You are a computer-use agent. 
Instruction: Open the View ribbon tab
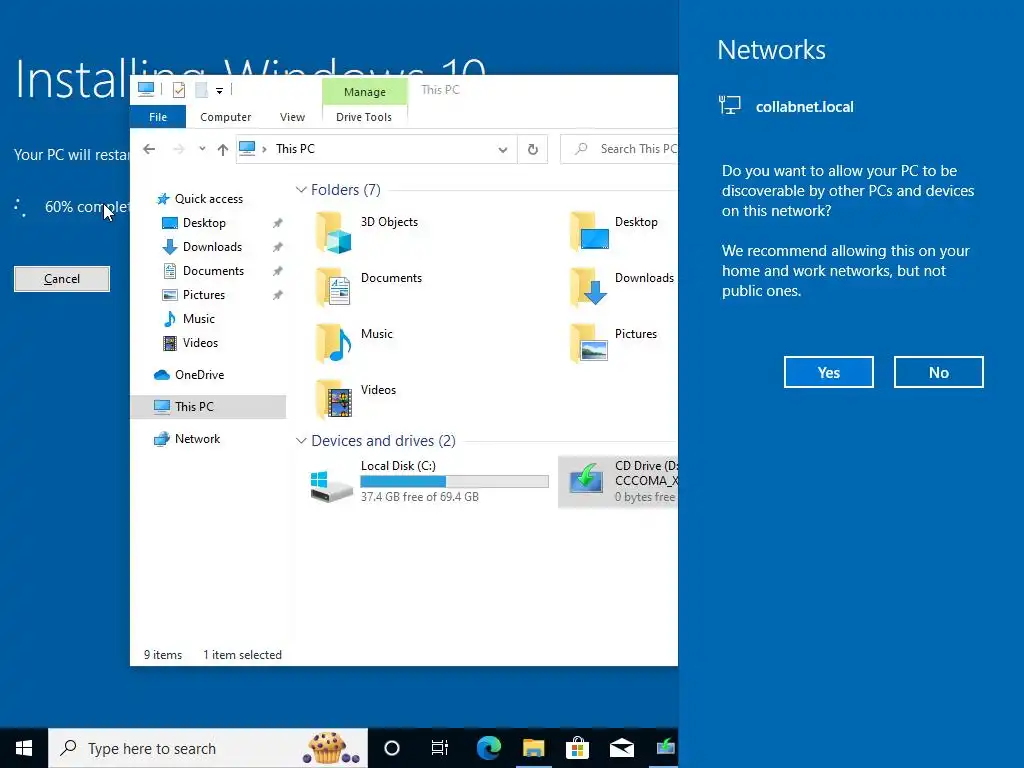click(293, 117)
